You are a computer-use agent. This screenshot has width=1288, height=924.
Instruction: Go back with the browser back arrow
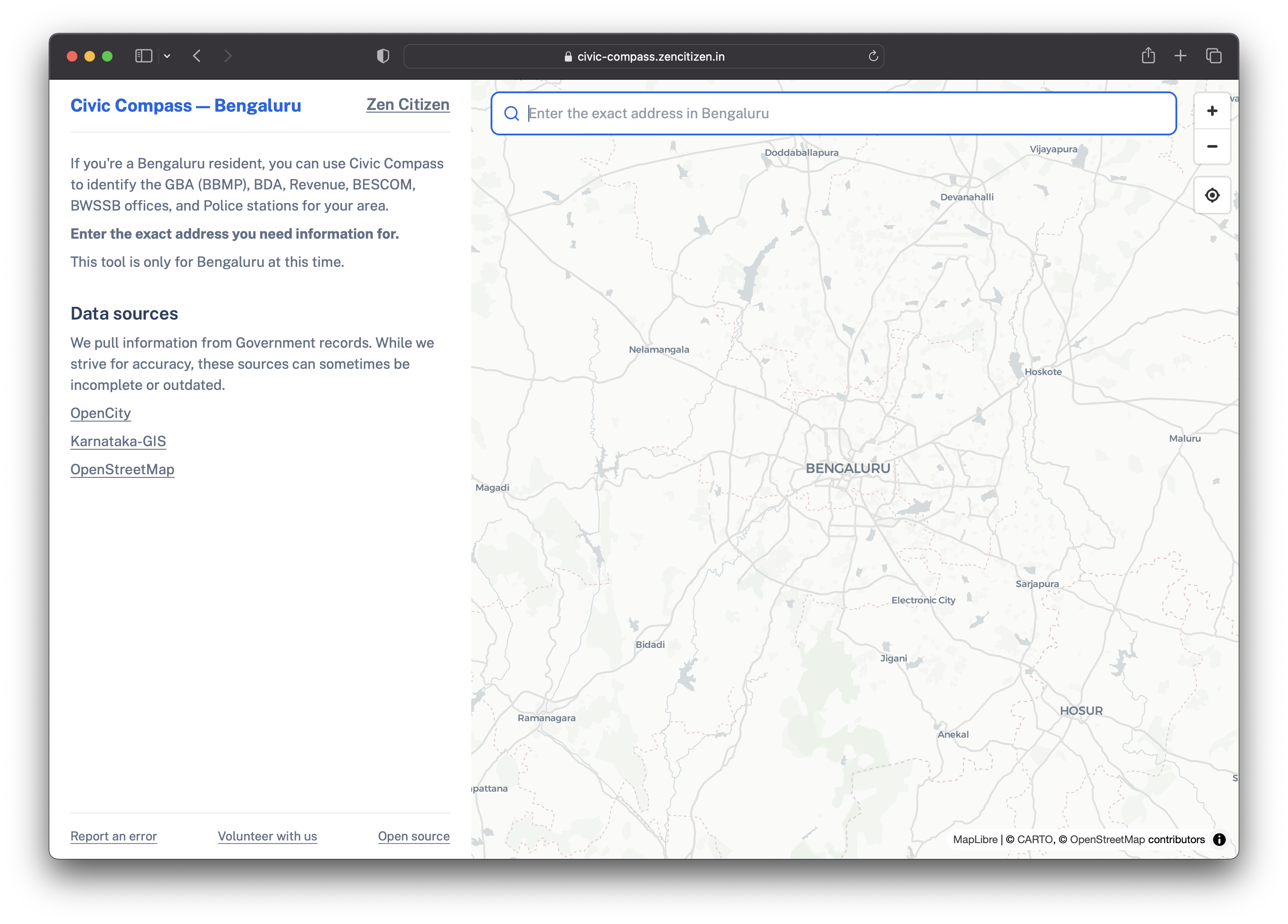click(197, 56)
